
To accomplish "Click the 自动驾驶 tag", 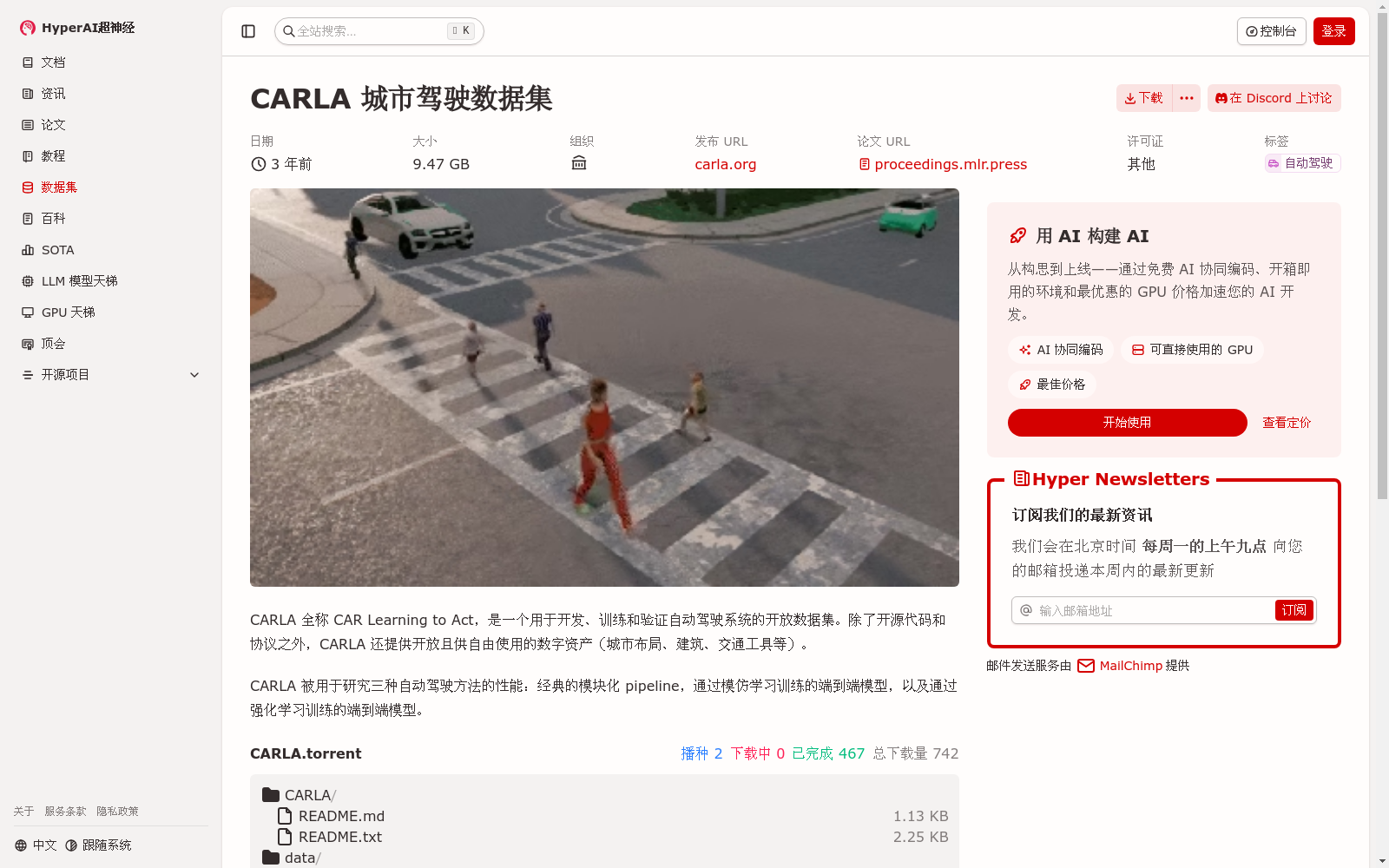I will point(1302,163).
